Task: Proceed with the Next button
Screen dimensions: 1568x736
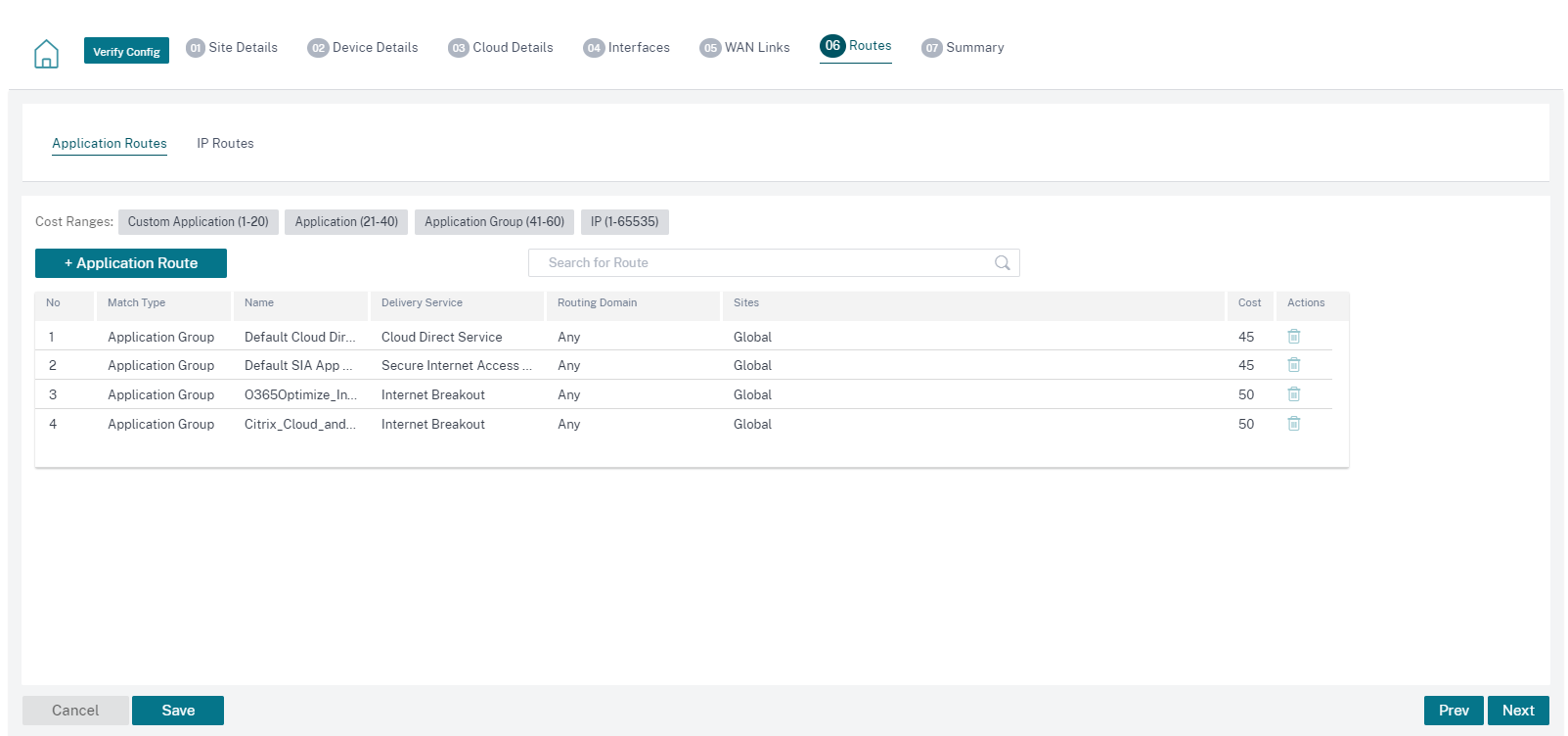Action: 1518,711
